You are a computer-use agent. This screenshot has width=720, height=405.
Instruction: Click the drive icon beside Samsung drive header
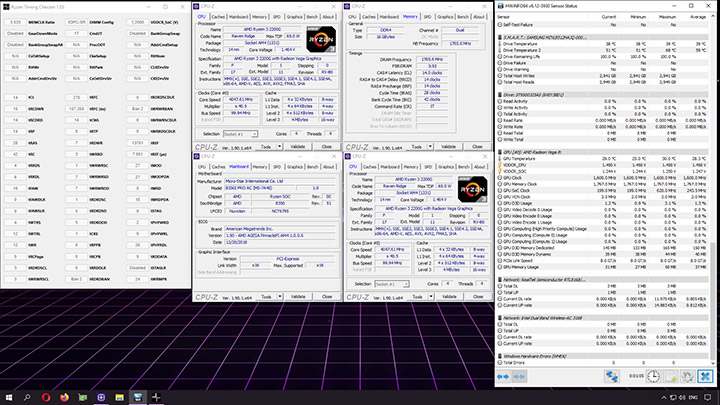point(500,38)
